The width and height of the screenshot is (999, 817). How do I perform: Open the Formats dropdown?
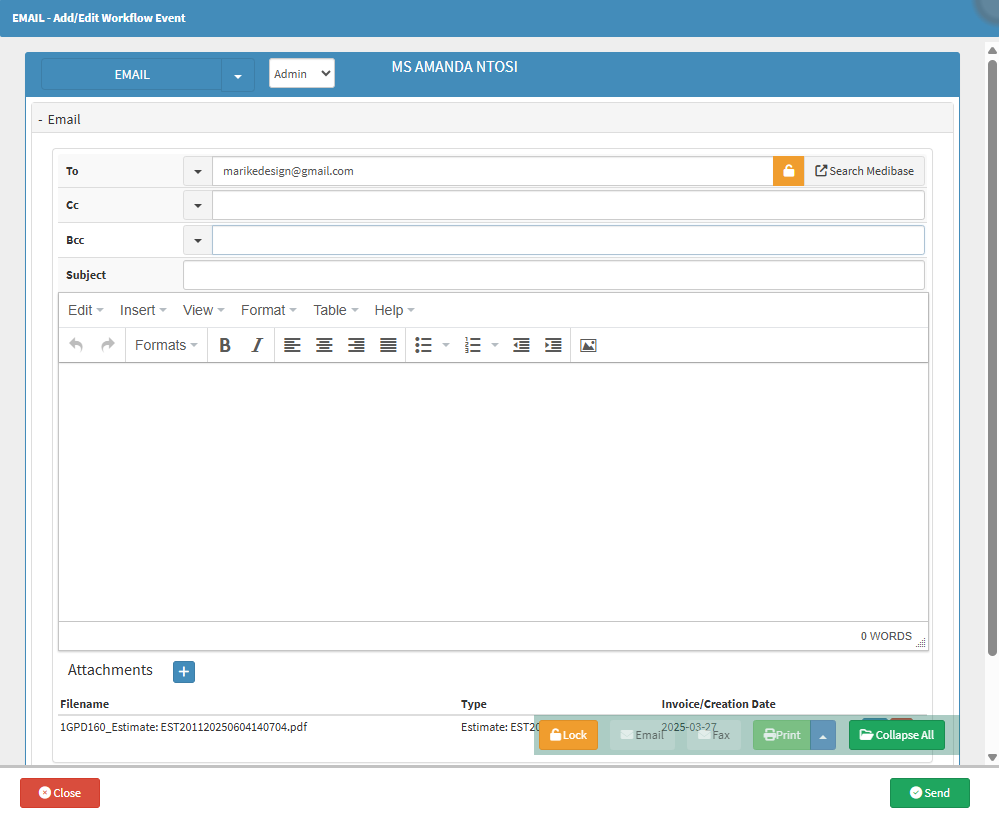[x=166, y=345]
